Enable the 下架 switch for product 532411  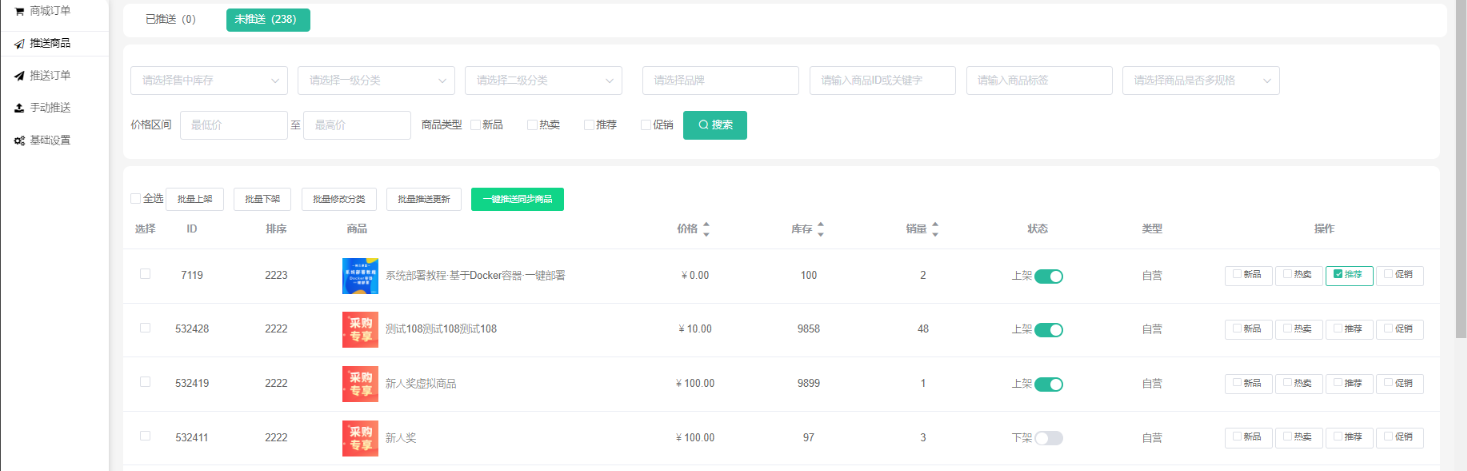coord(1048,438)
